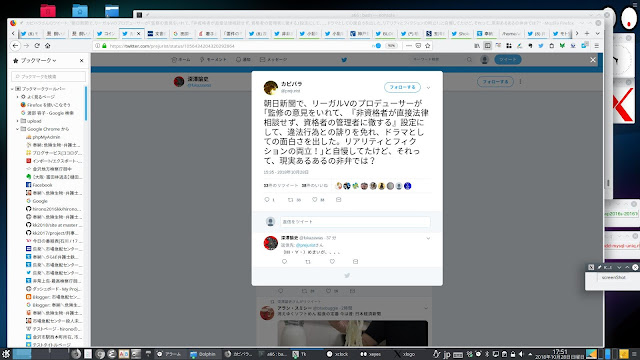
Task: Open the tweet options chevron menu
Action: pos(428,88)
